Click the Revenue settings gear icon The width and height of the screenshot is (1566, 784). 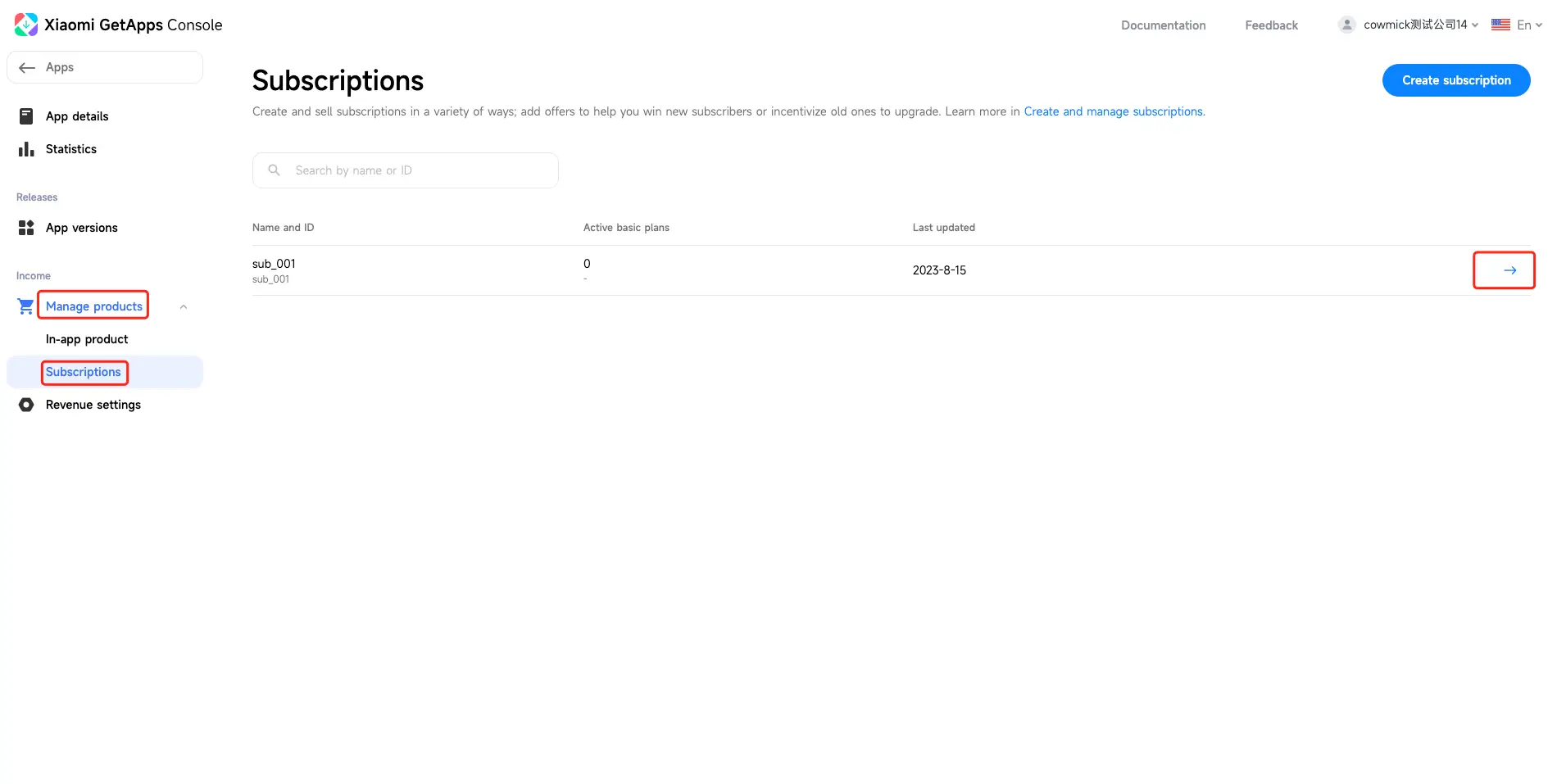[x=26, y=405]
